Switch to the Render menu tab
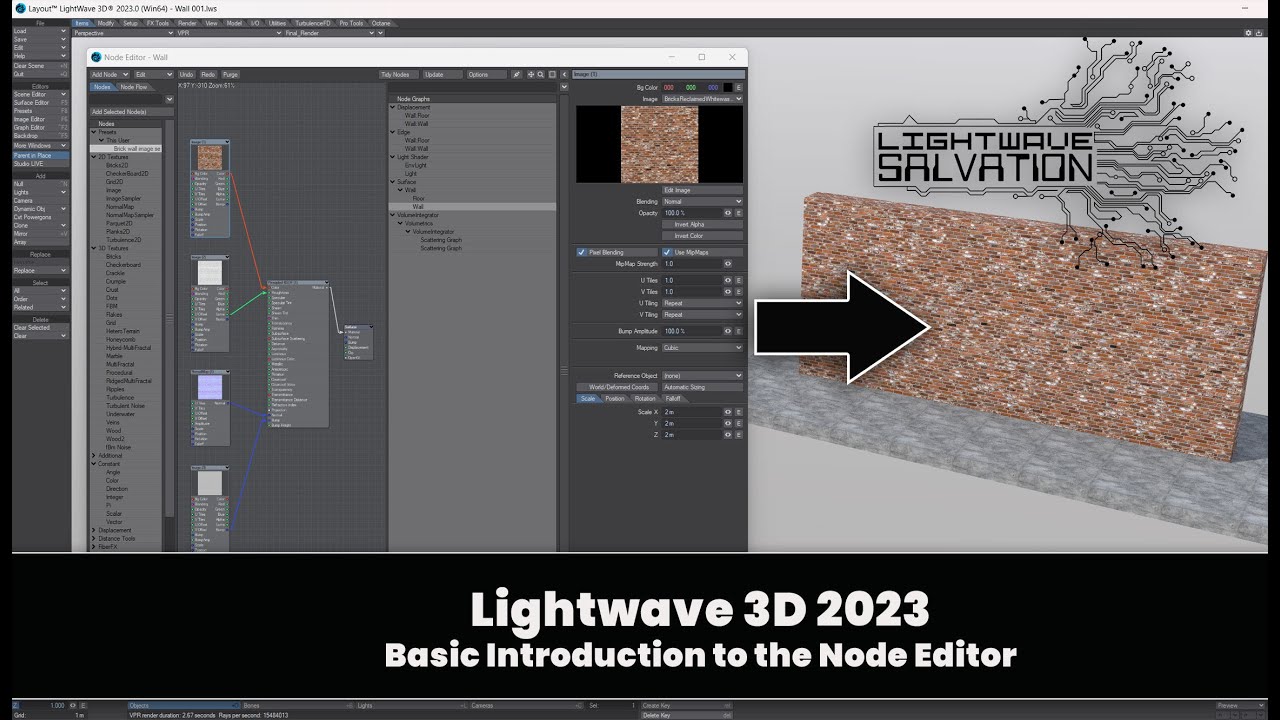Image resolution: width=1280 pixels, height=720 pixels. click(x=186, y=22)
